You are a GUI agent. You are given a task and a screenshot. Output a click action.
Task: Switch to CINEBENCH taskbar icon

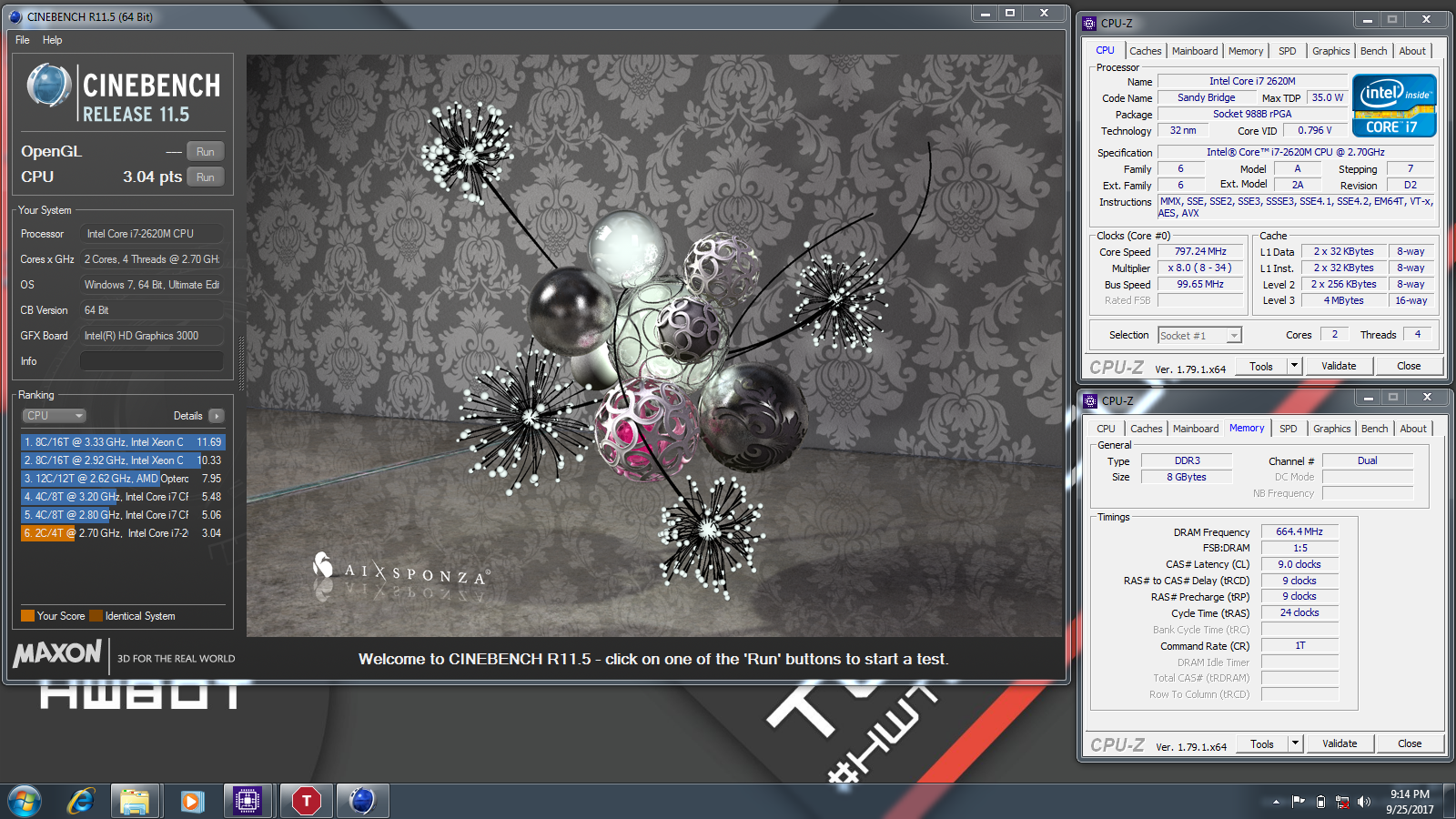tap(362, 801)
